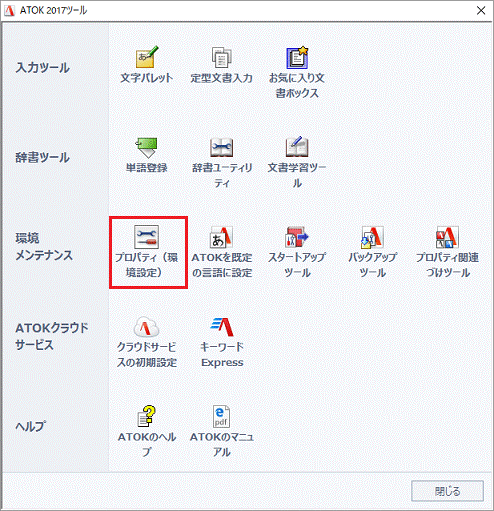Open キーワード Express icon
Screen dimensions: 494x511
point(222,327)
